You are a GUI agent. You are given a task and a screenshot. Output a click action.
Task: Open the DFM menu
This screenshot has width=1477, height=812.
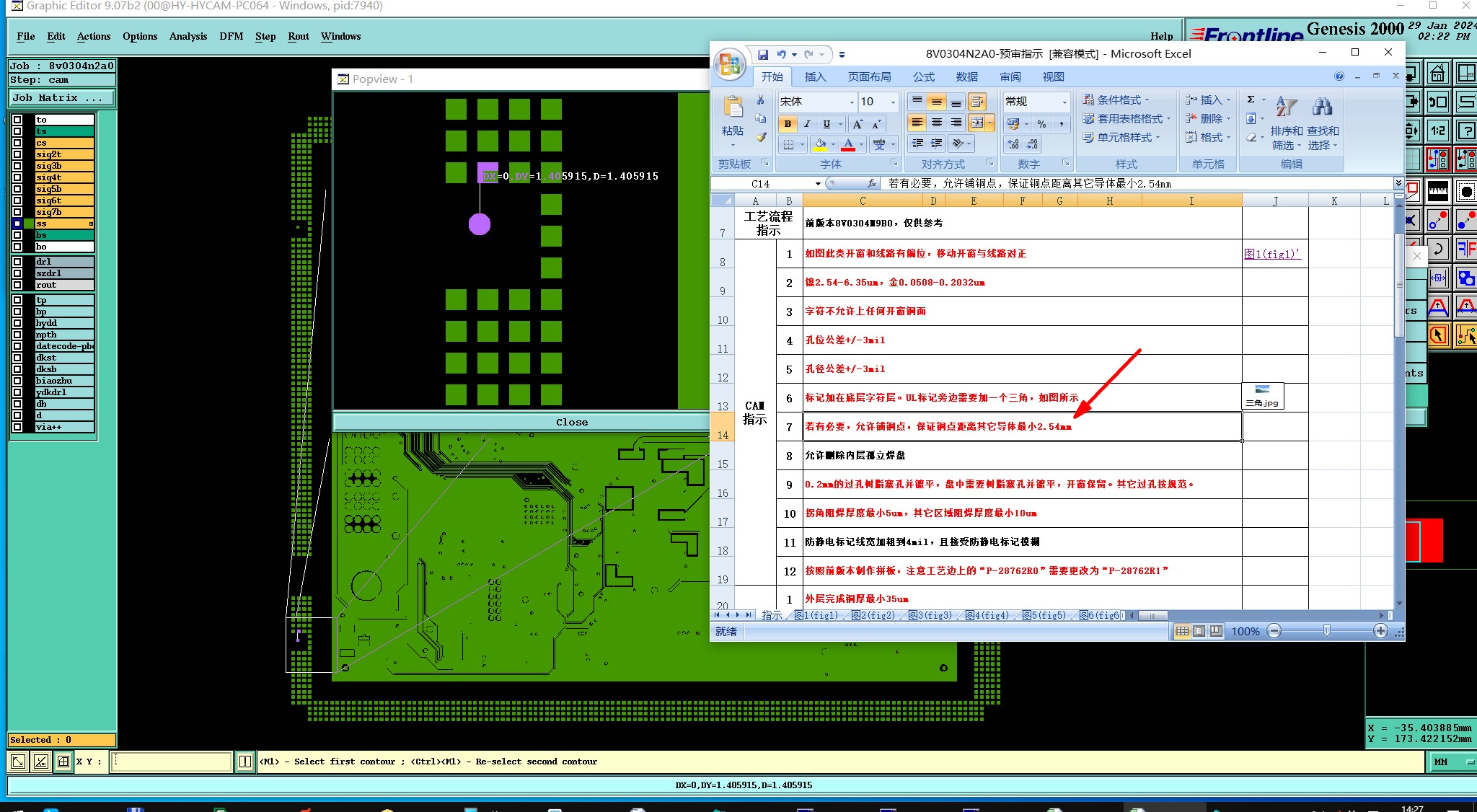tap(231, 36)
